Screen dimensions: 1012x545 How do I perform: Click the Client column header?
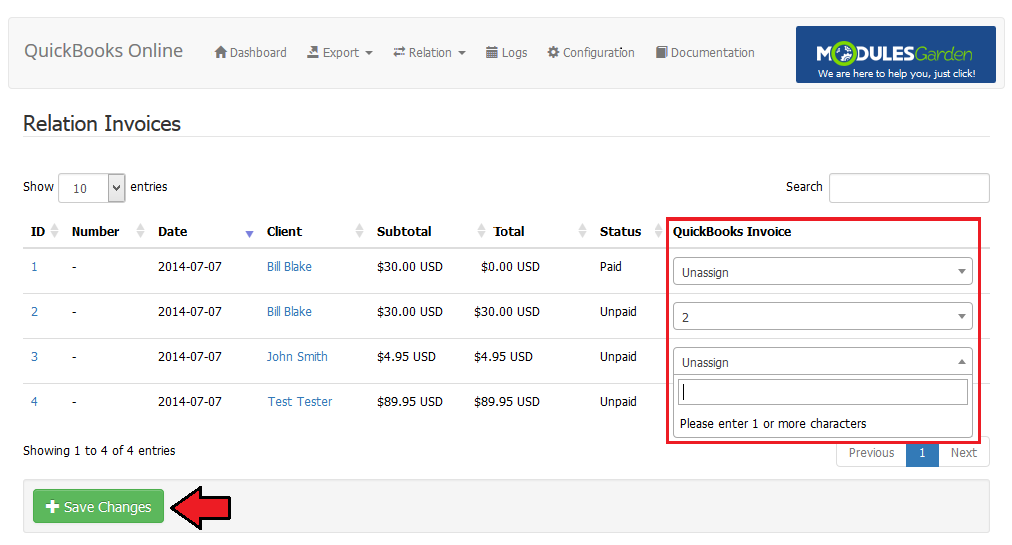coord(284,231)
